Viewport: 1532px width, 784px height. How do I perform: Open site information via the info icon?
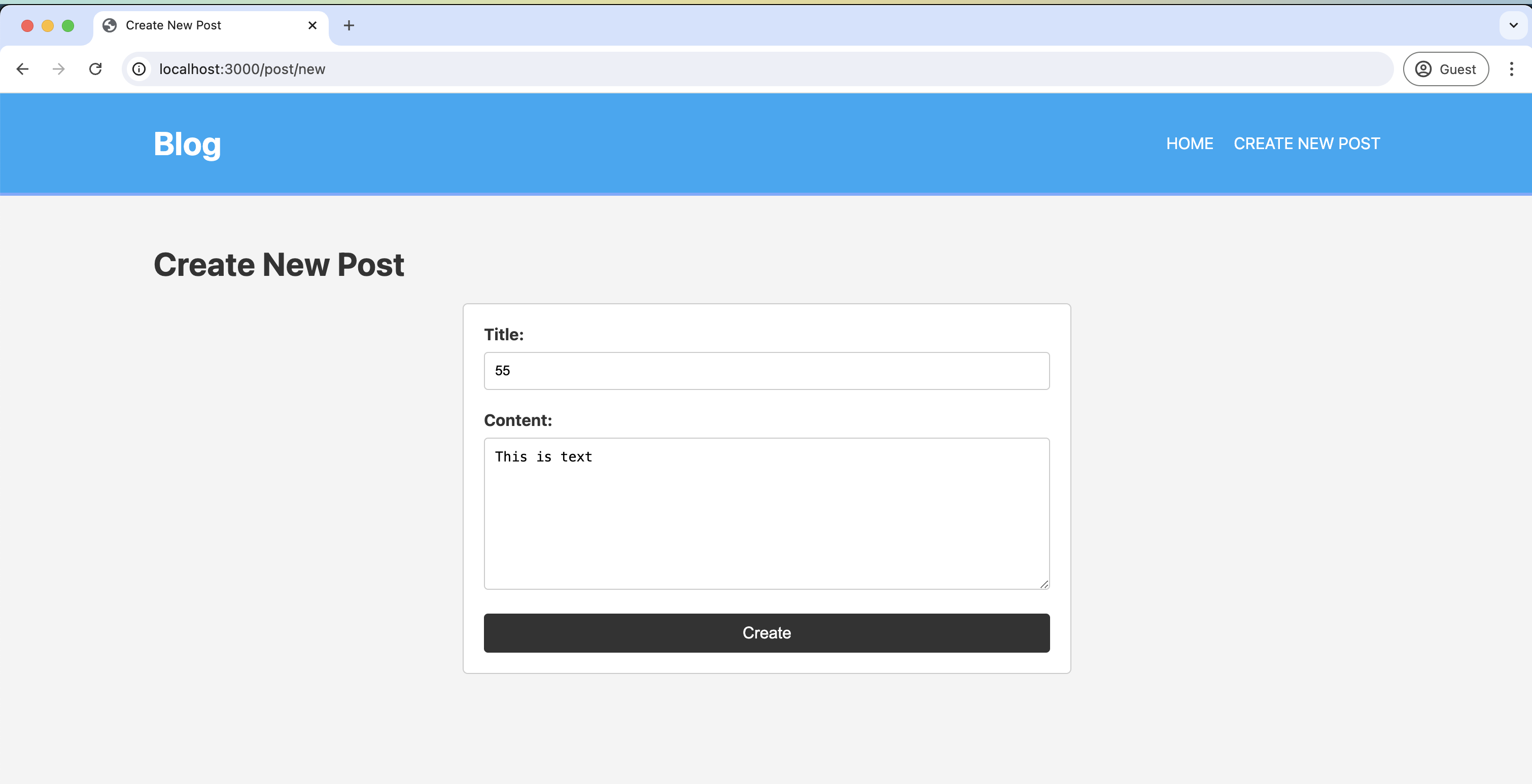point(138,69)
